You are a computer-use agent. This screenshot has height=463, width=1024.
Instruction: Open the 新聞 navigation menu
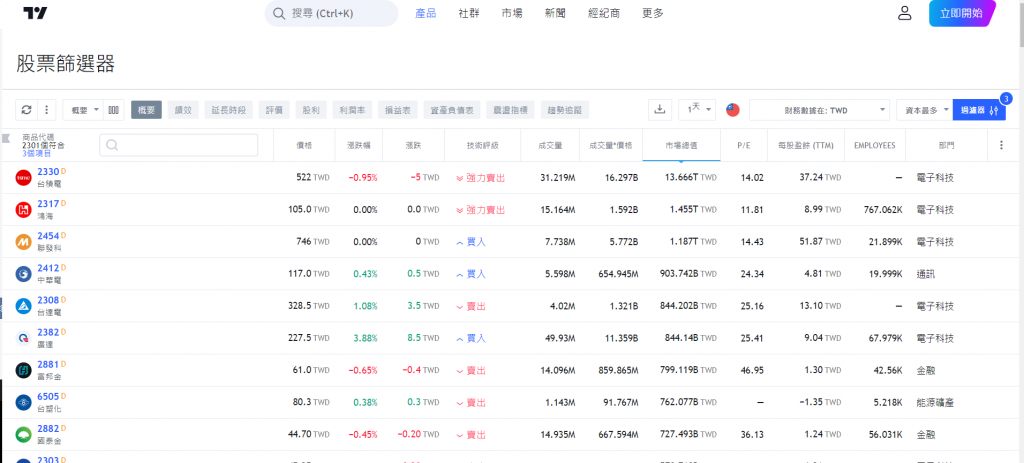(555, 13)
